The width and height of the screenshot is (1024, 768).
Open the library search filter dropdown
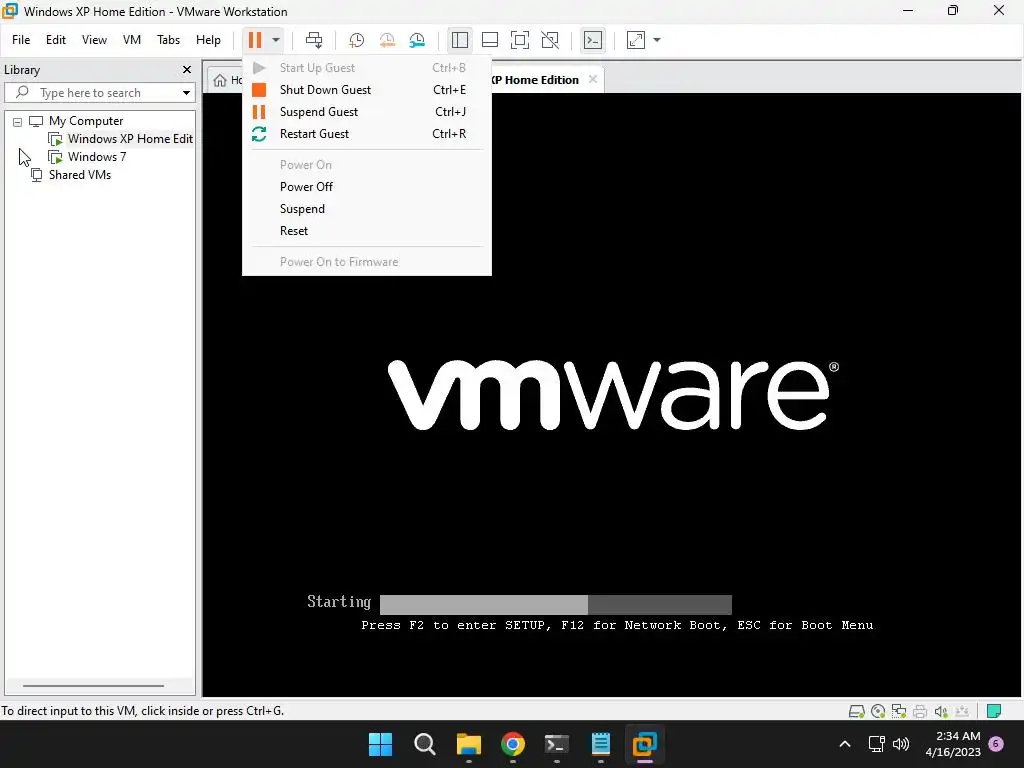click(186, 93)
